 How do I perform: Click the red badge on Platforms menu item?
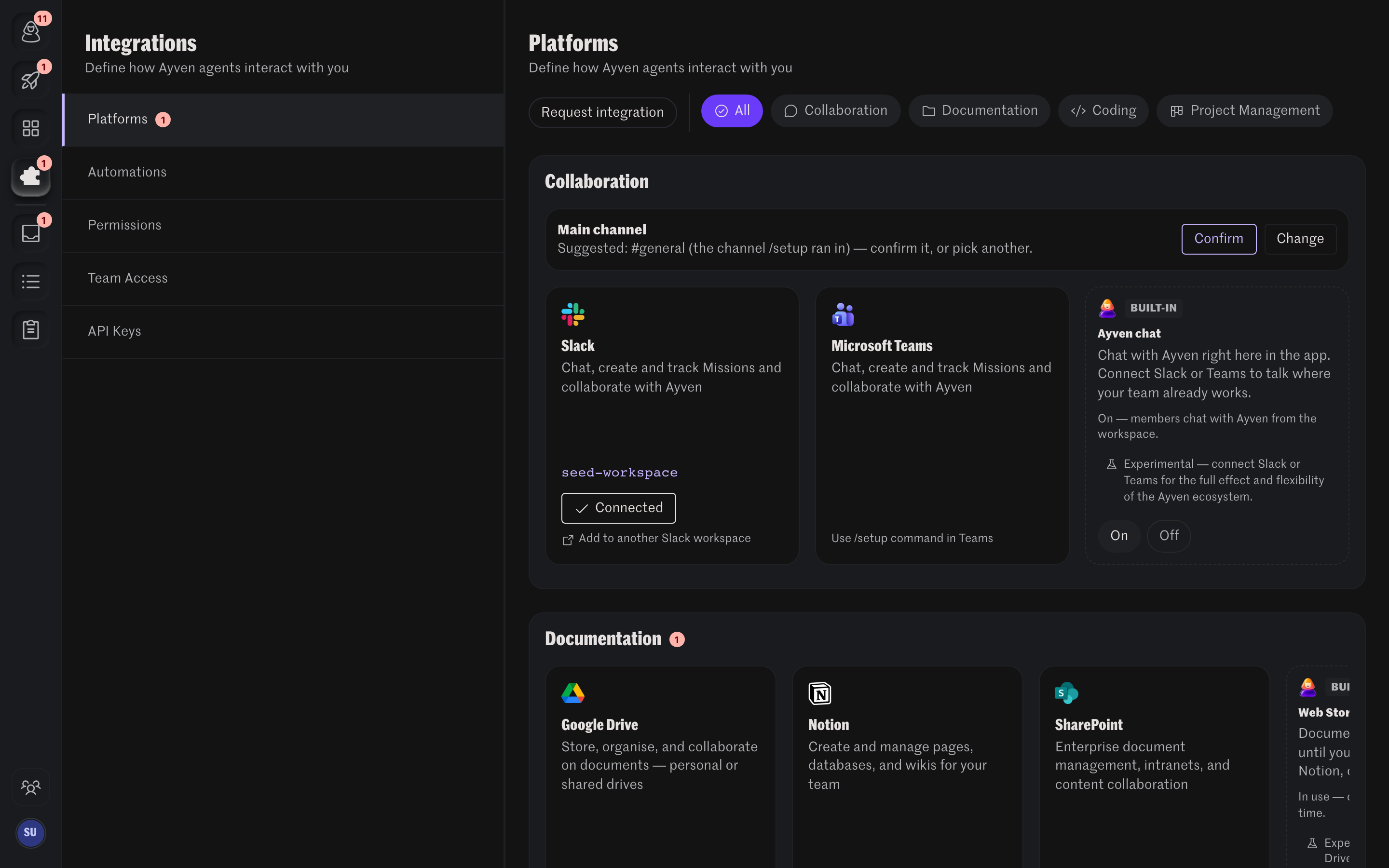pos(163,120)
